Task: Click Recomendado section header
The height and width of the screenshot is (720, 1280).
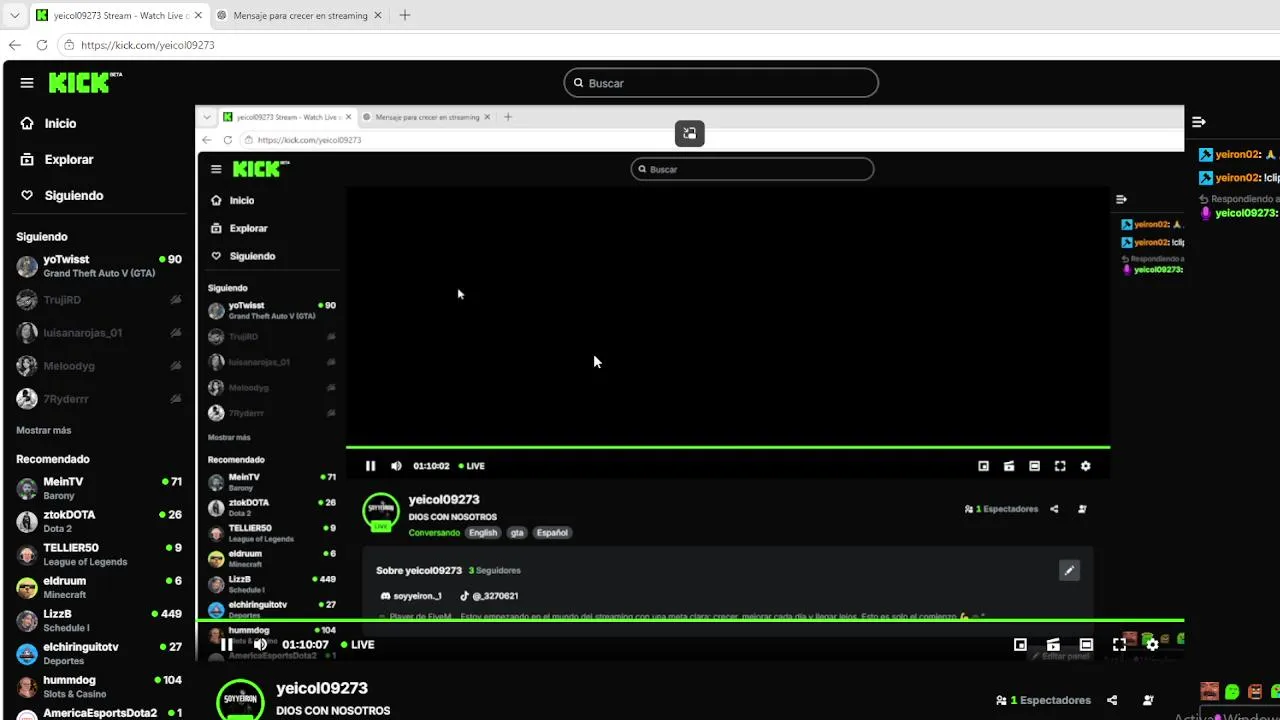Action: (53, 459)
